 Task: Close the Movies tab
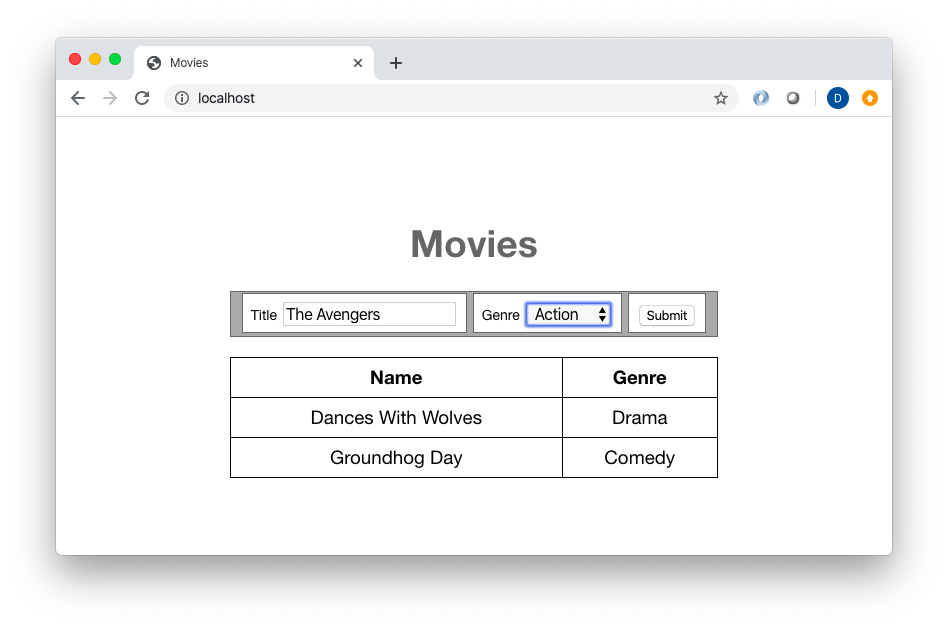(358, 63)
